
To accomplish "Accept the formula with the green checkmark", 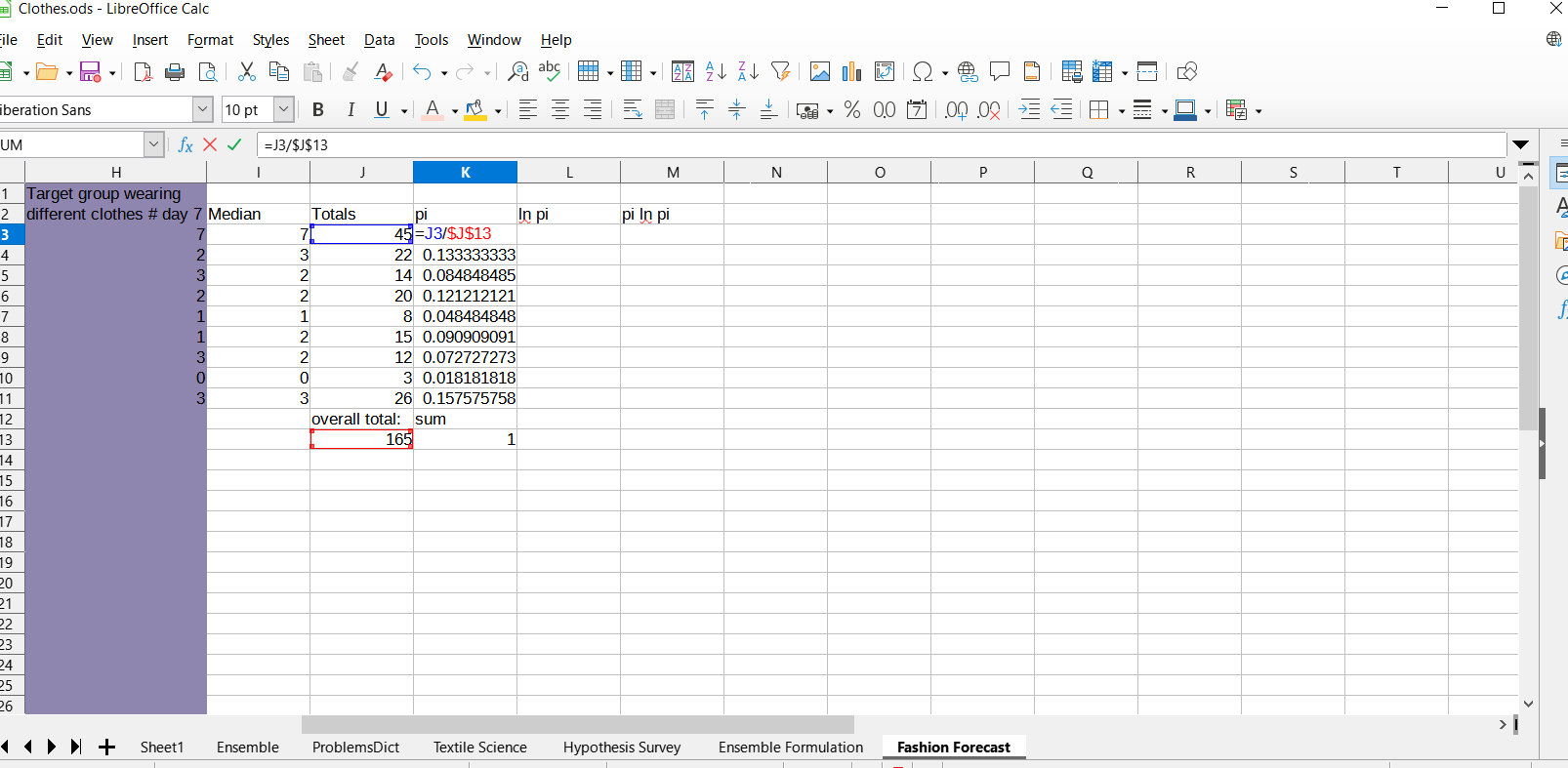I will coord(234,144).
